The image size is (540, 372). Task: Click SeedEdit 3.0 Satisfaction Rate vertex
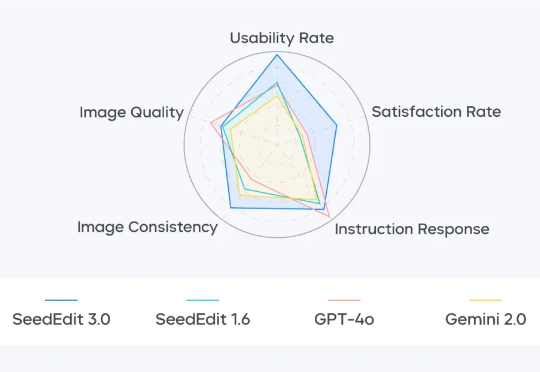point(336,125)
